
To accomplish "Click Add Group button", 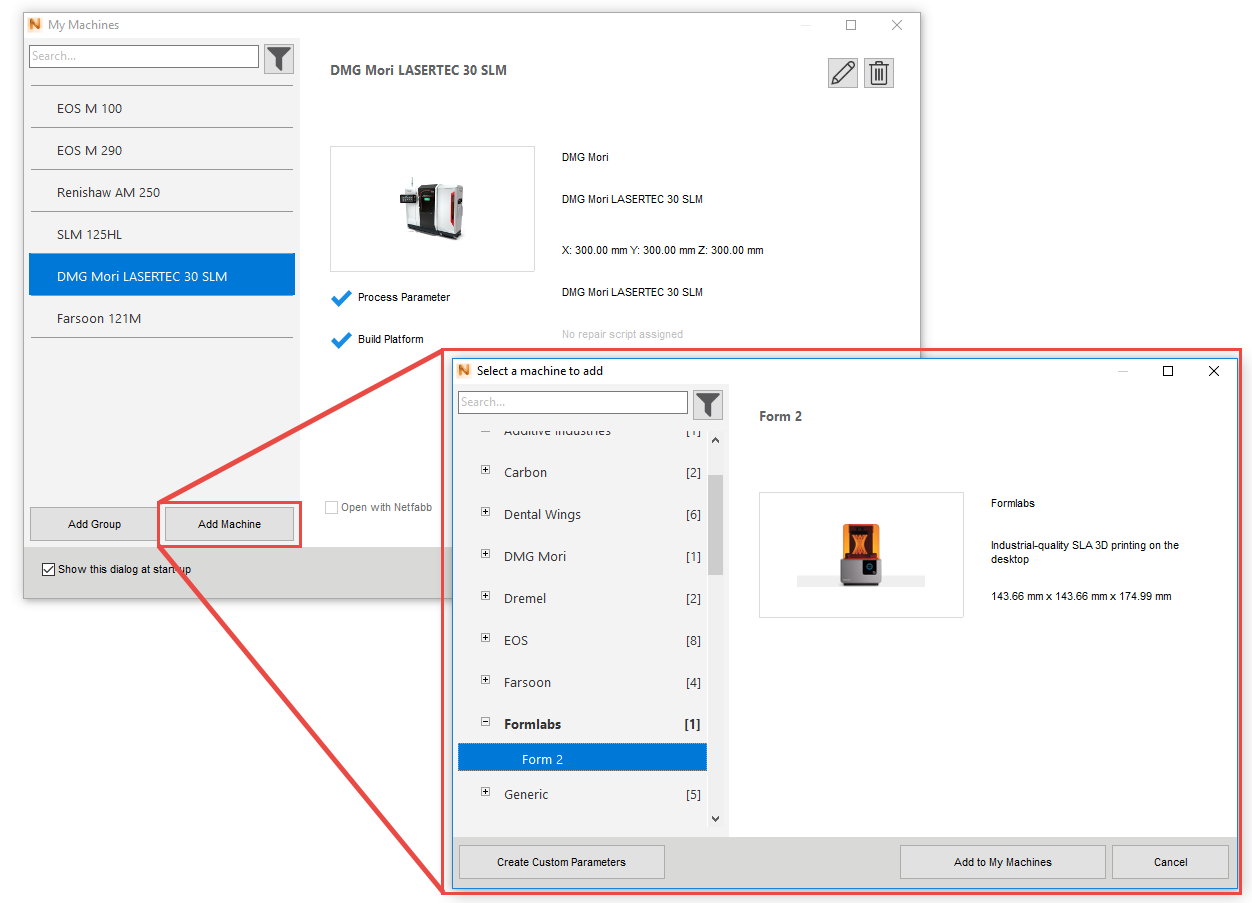I will 94,524.
